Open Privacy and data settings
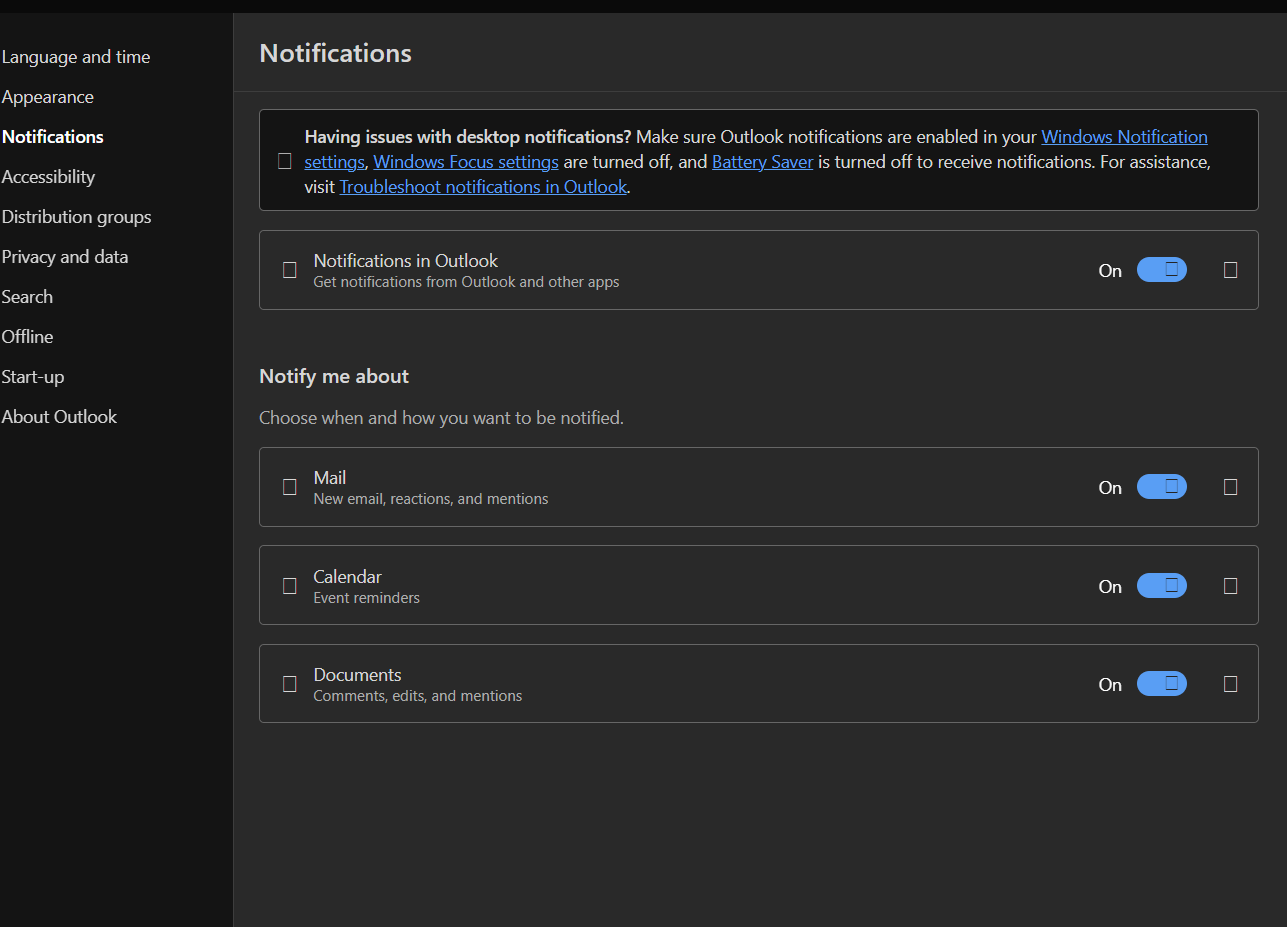 coord(65,257)
